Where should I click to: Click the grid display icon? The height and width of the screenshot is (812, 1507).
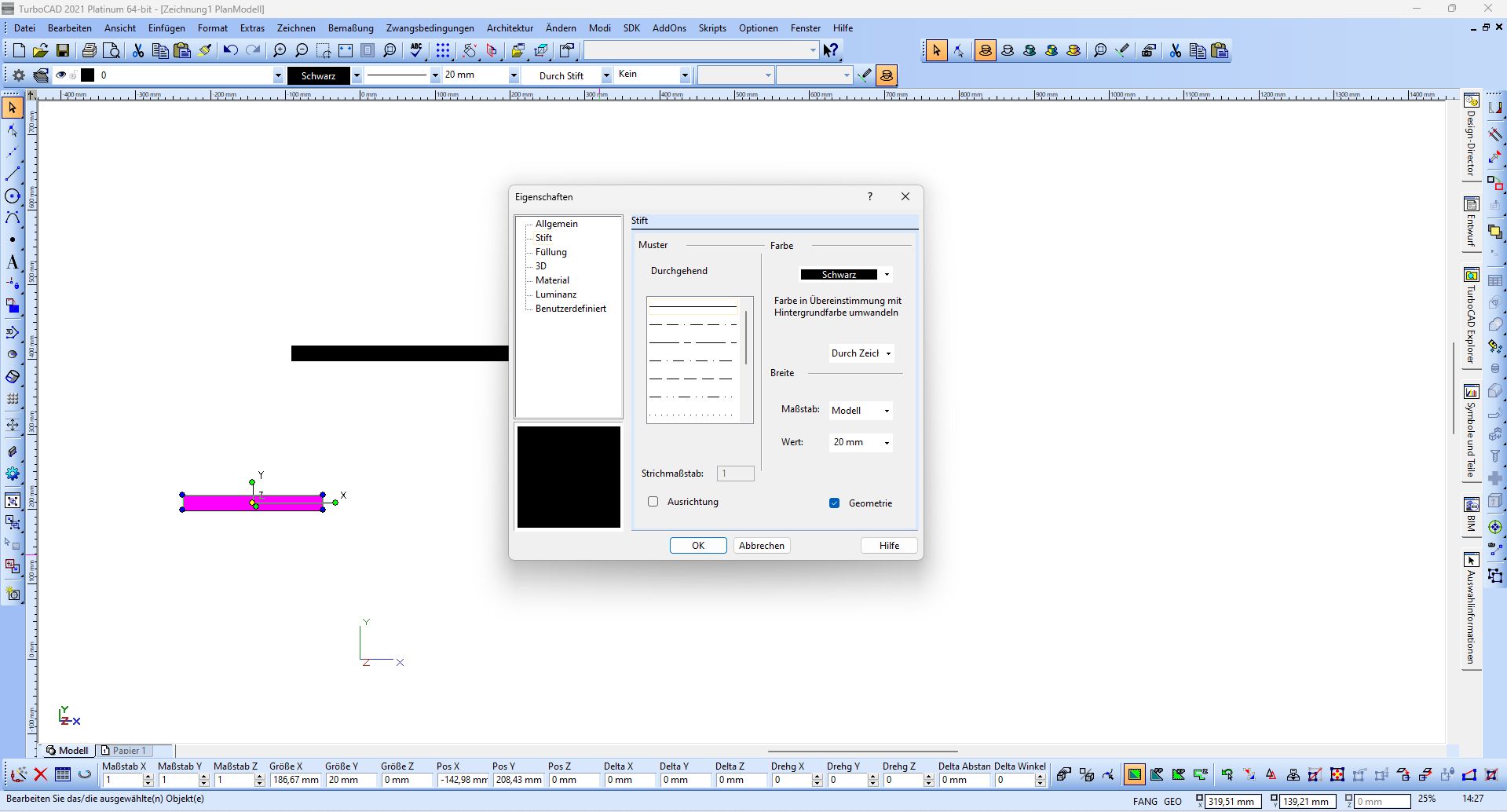[443, 51]
